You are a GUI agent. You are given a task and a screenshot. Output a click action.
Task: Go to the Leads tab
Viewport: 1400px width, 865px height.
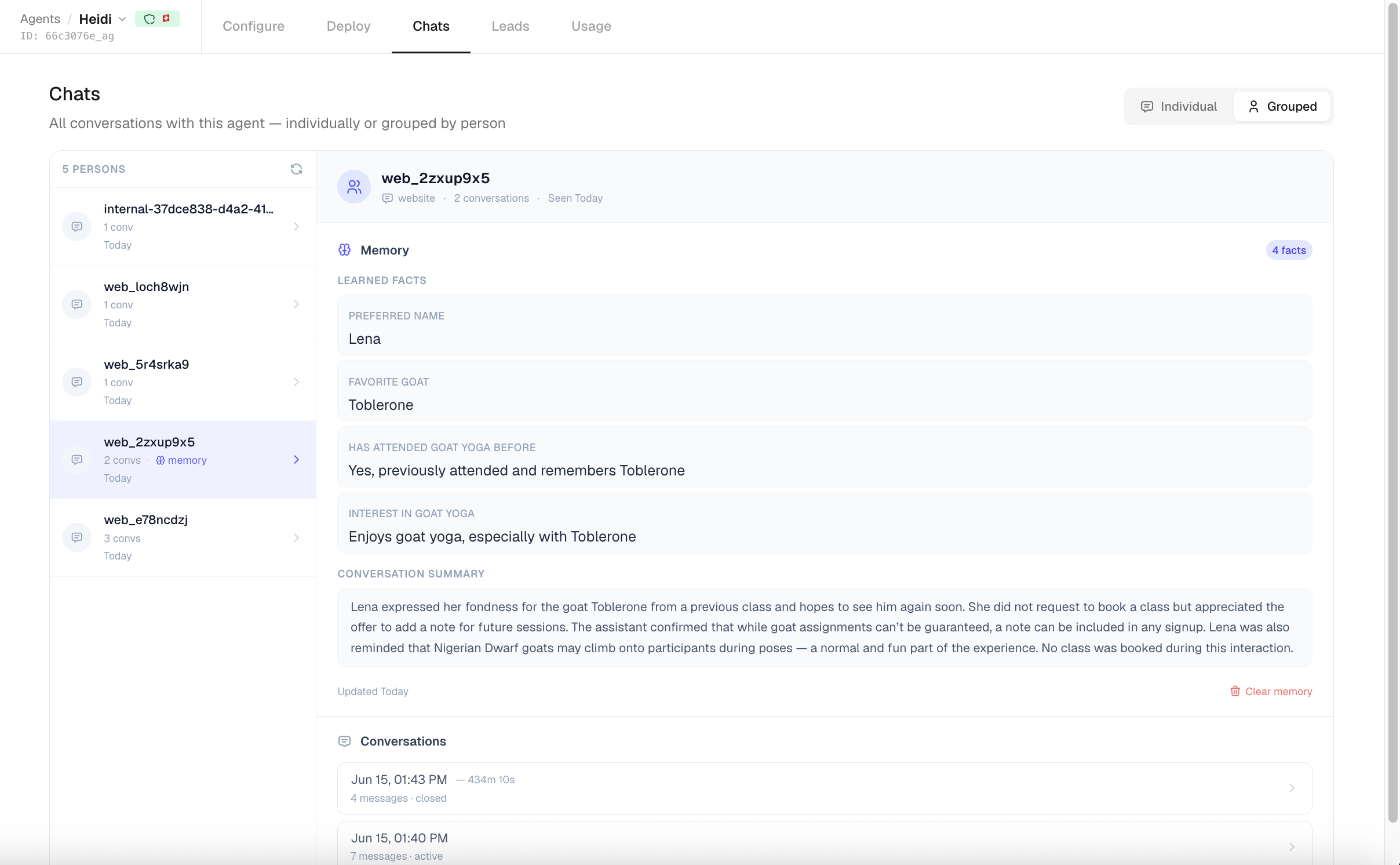click(510, 26)
